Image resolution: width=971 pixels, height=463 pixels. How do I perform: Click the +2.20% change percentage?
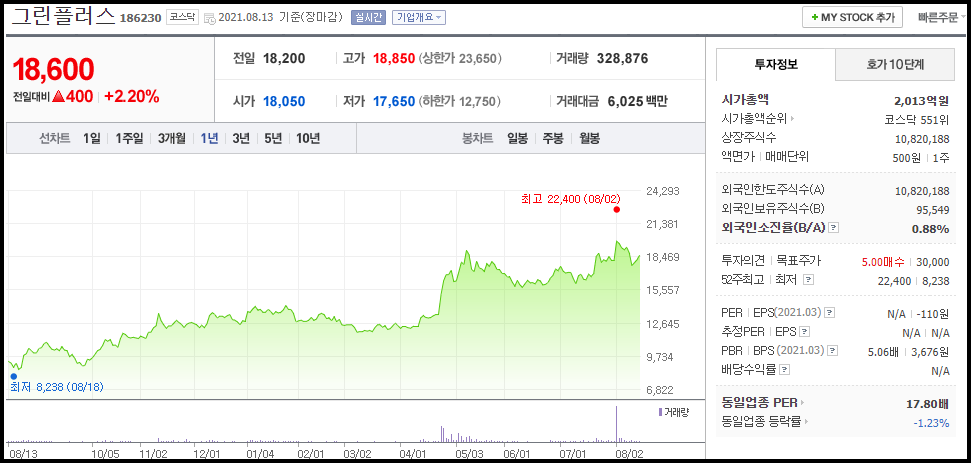tap(131, 97)
